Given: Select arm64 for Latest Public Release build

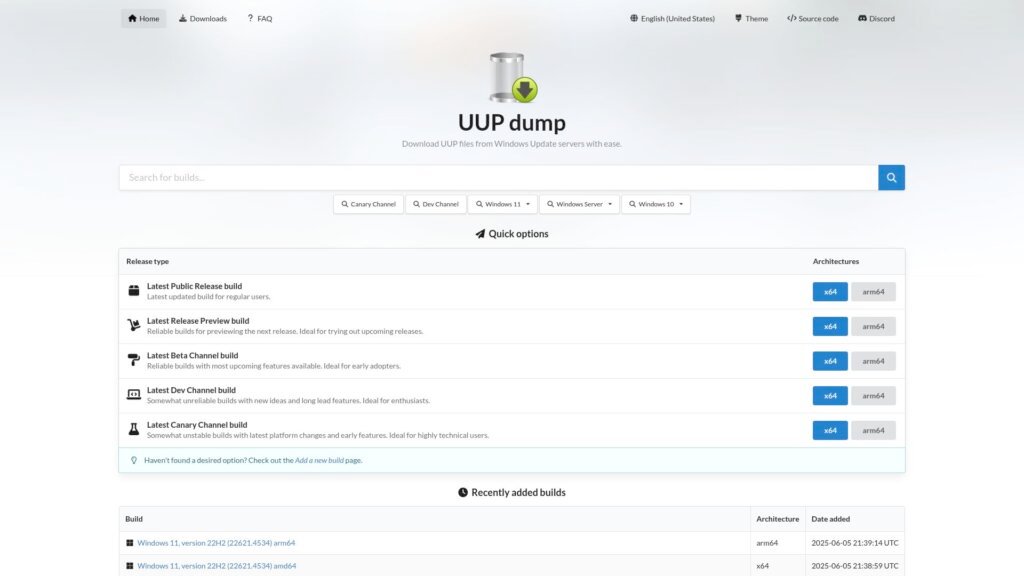Looking at the screenshot, I should tap(873, 292).
